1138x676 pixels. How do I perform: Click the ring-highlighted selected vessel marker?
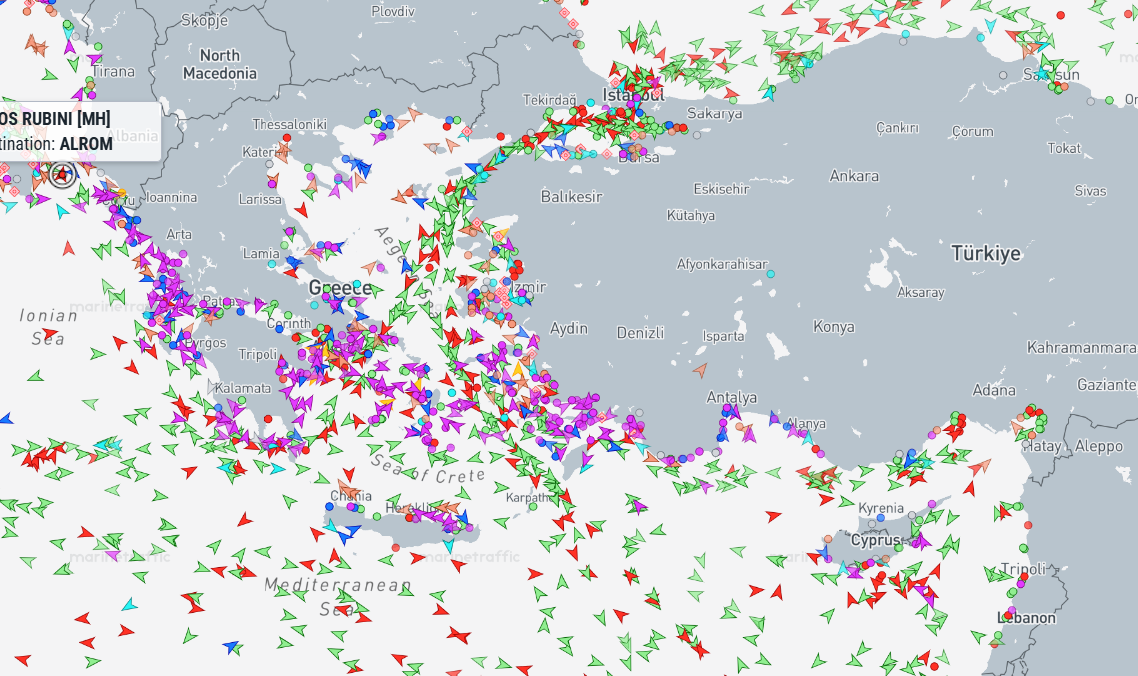coord(62,176)
